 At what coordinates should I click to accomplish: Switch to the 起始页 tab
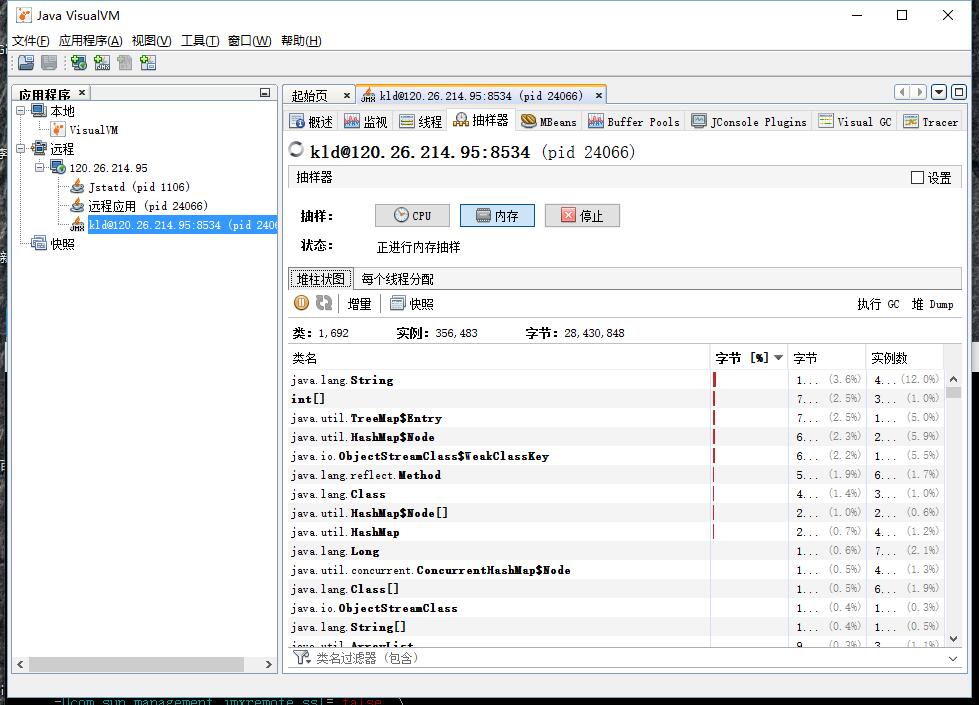[310, 96]
